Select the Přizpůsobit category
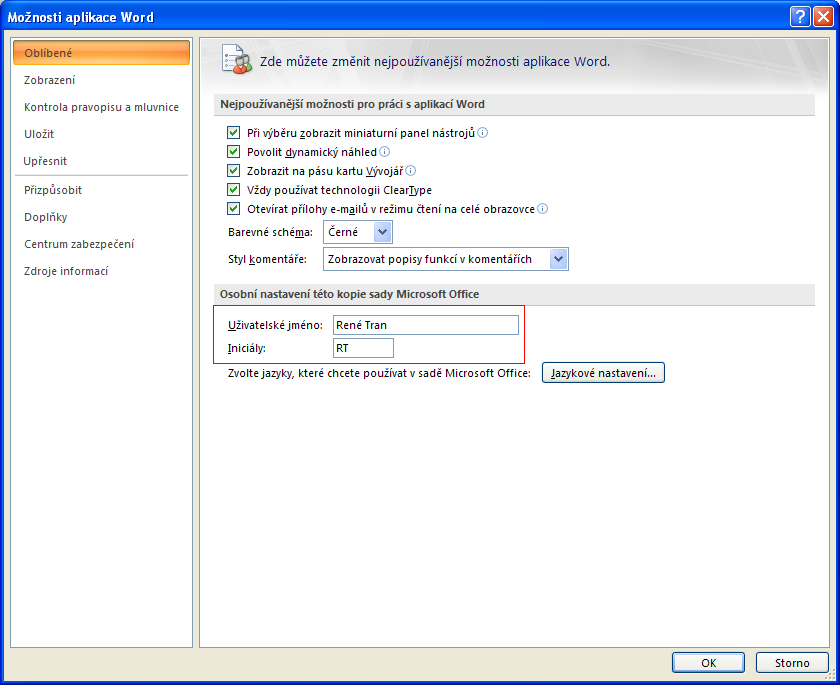This screenshot has width=840, height=685. tap(101, 190)
